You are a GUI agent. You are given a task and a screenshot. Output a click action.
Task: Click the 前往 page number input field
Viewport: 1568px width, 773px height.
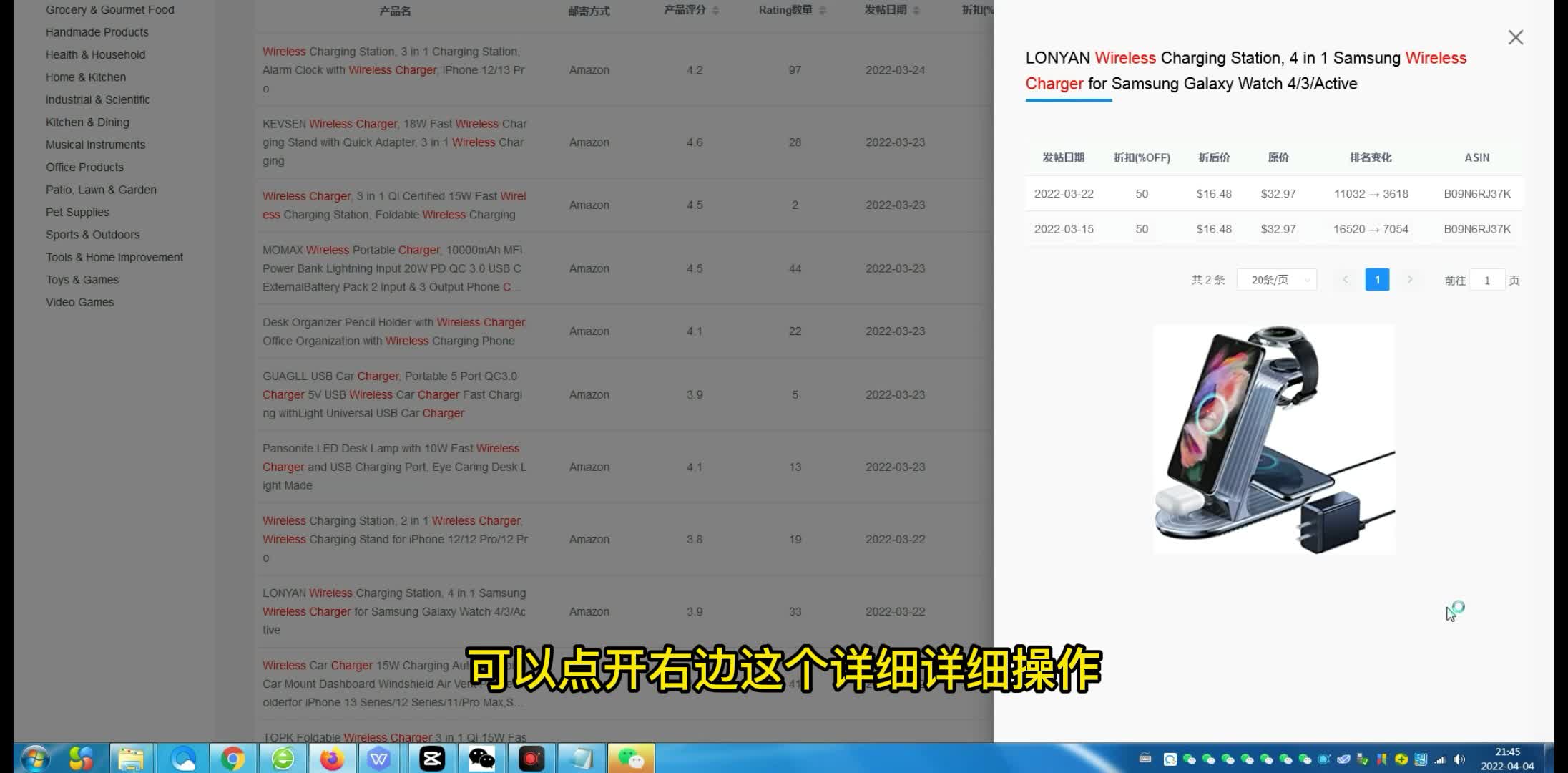click(1487, 281)
